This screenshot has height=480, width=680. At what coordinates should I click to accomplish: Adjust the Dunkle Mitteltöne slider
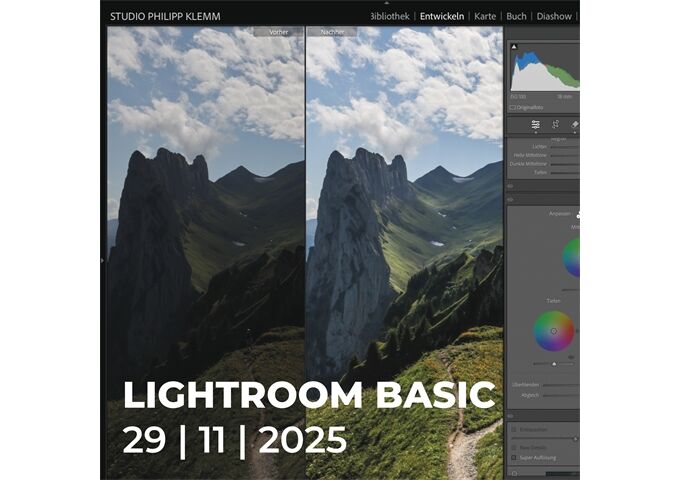tap(565, 164)
